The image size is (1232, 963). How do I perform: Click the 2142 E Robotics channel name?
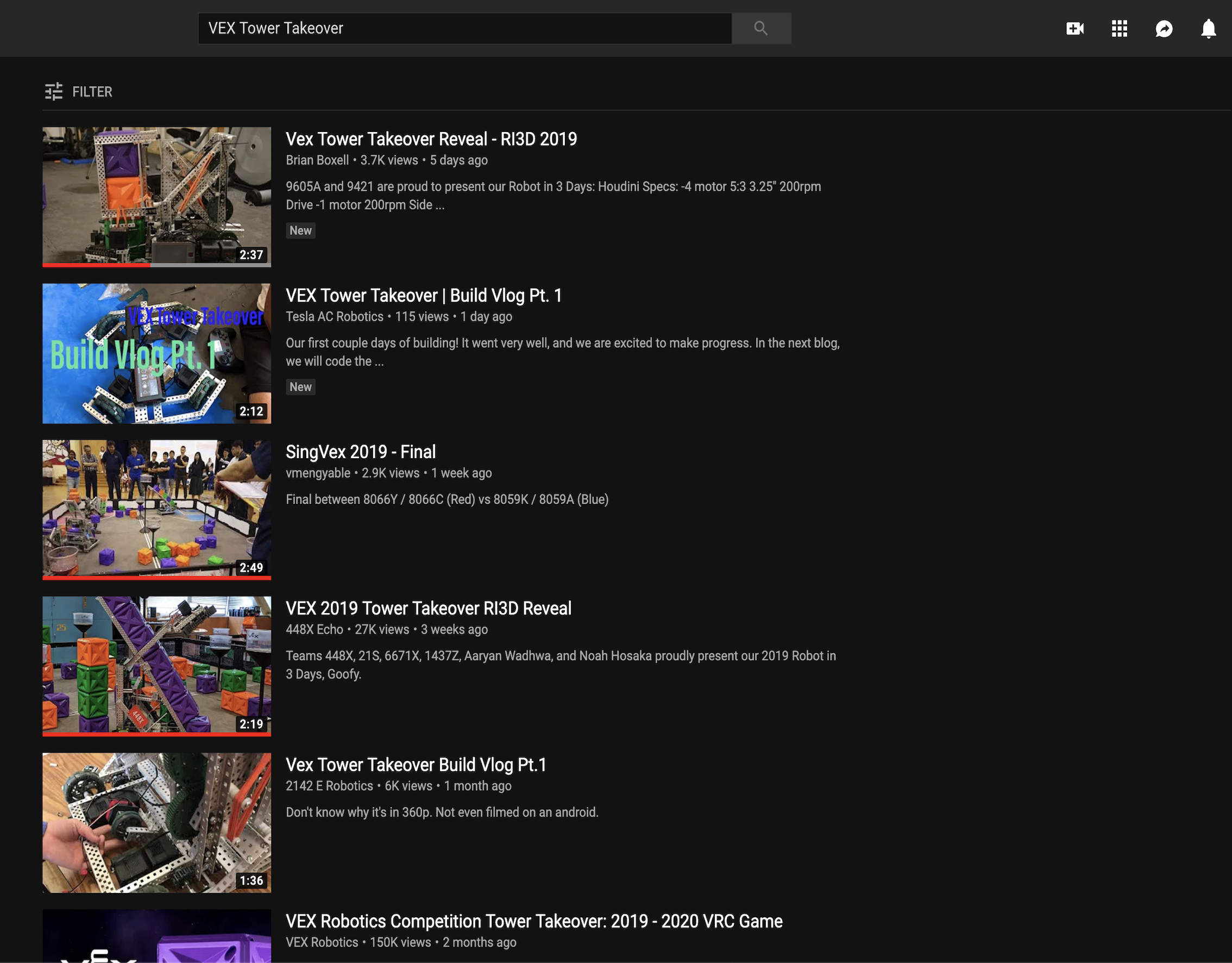(329, 786)
